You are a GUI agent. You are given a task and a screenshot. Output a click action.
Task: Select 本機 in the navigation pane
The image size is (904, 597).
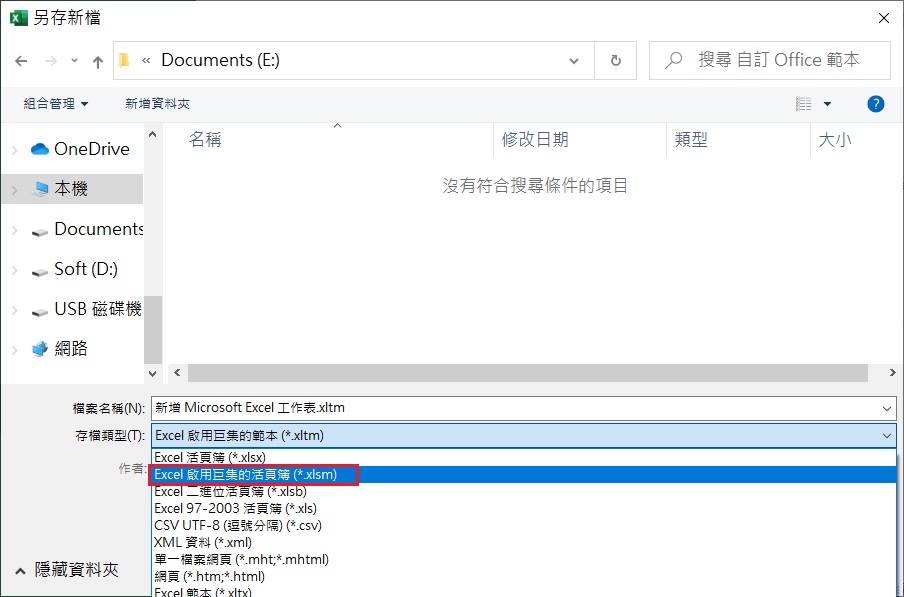pyautogui.click(x=71, y=188)
